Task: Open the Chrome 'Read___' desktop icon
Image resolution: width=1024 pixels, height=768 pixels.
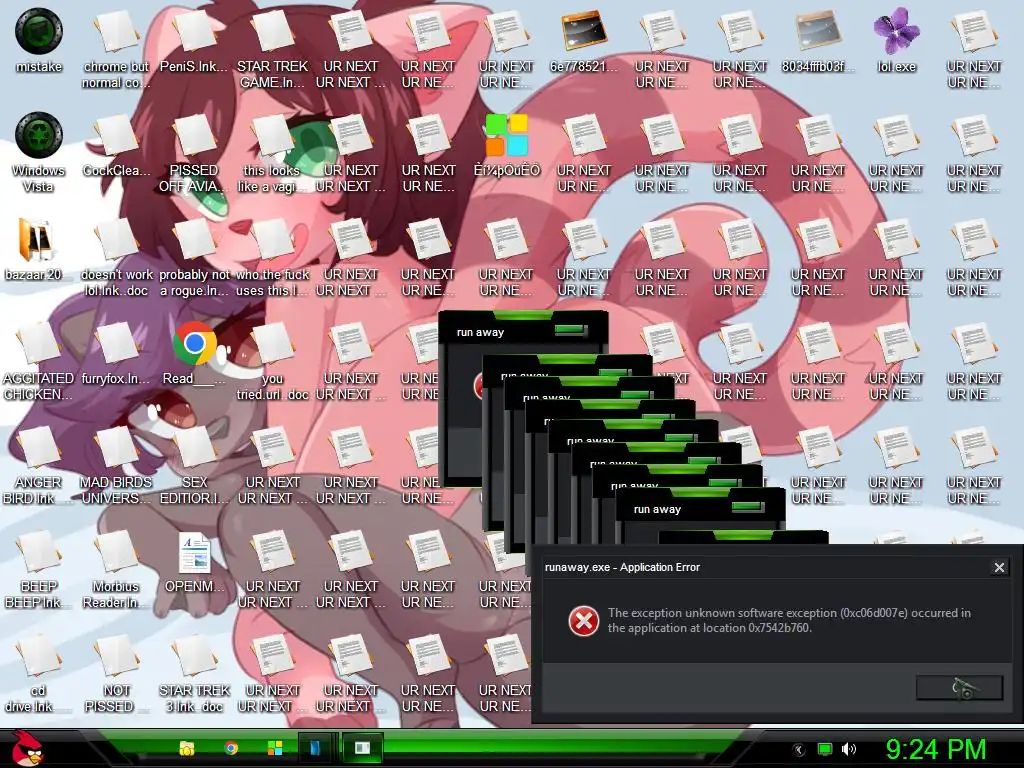Action: [x=194, y=353]
